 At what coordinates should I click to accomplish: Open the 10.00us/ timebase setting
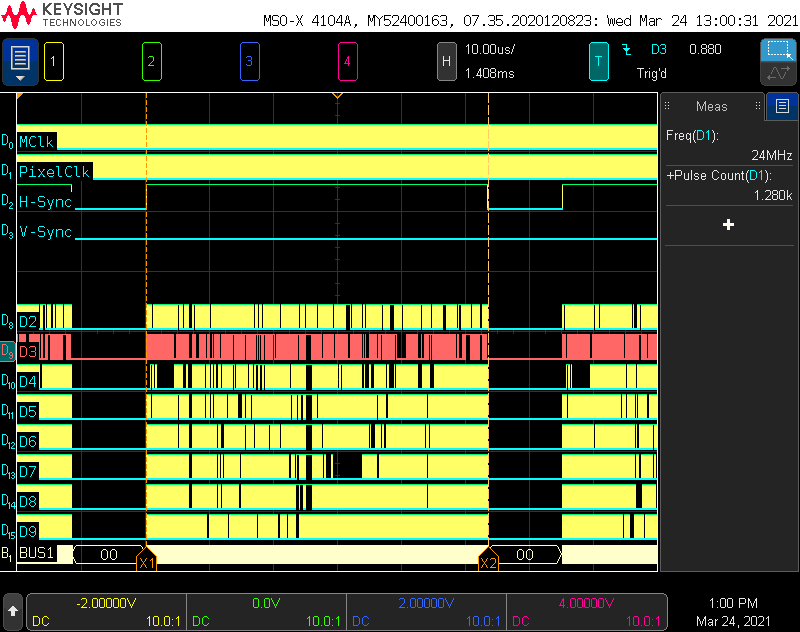(490, 49)
